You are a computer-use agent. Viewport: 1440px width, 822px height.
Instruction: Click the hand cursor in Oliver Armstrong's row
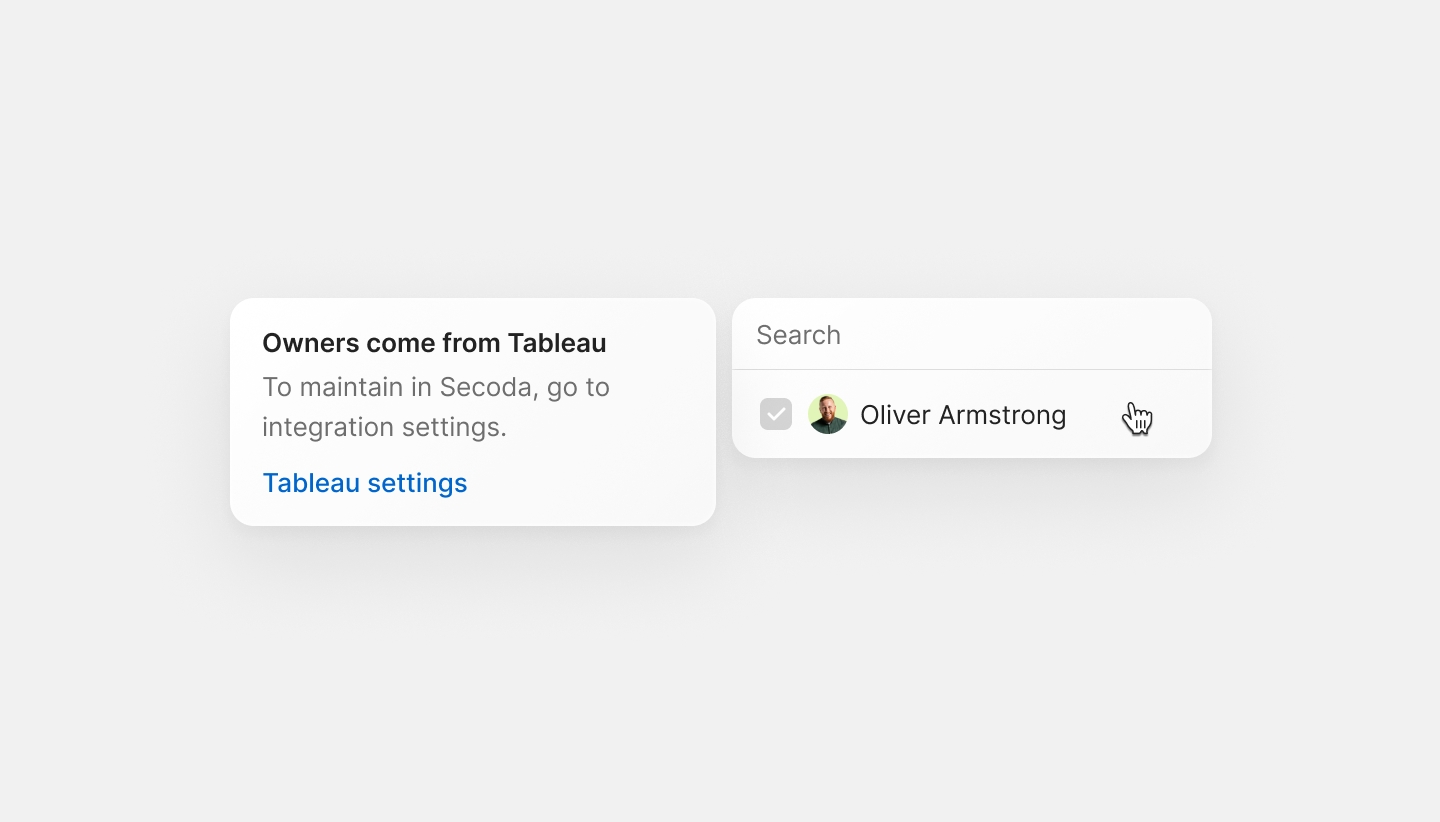click(1136, 417)
